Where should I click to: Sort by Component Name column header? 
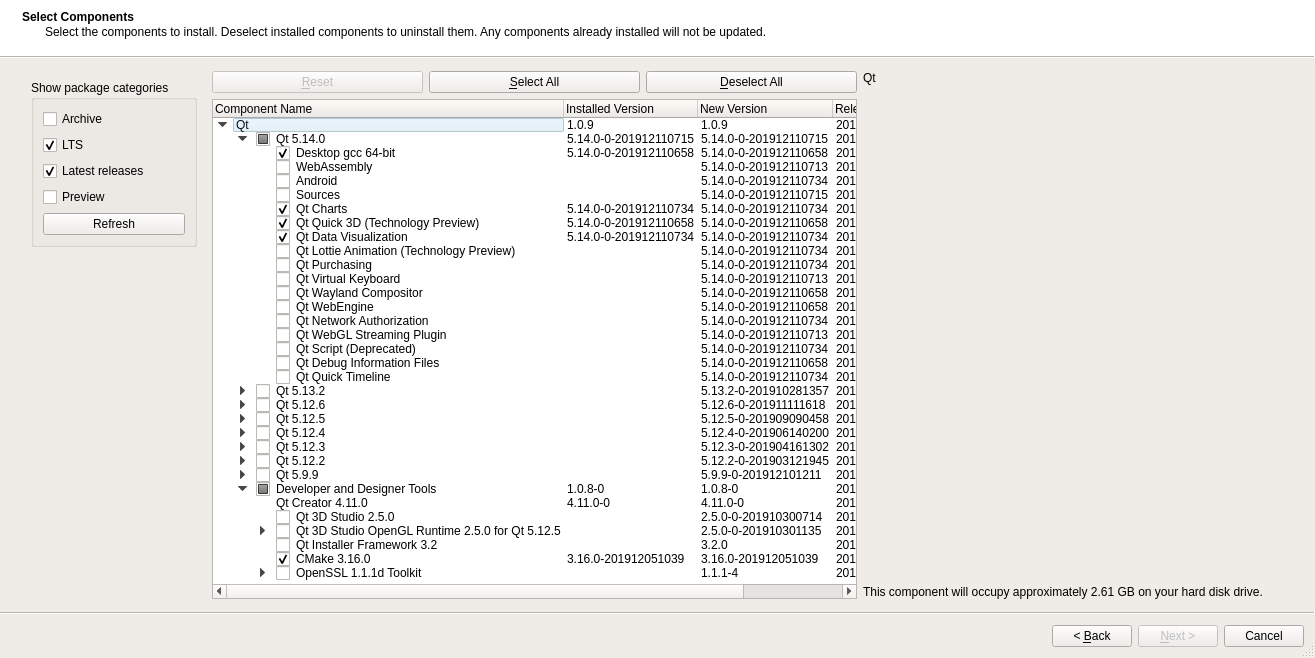point(388,109)
